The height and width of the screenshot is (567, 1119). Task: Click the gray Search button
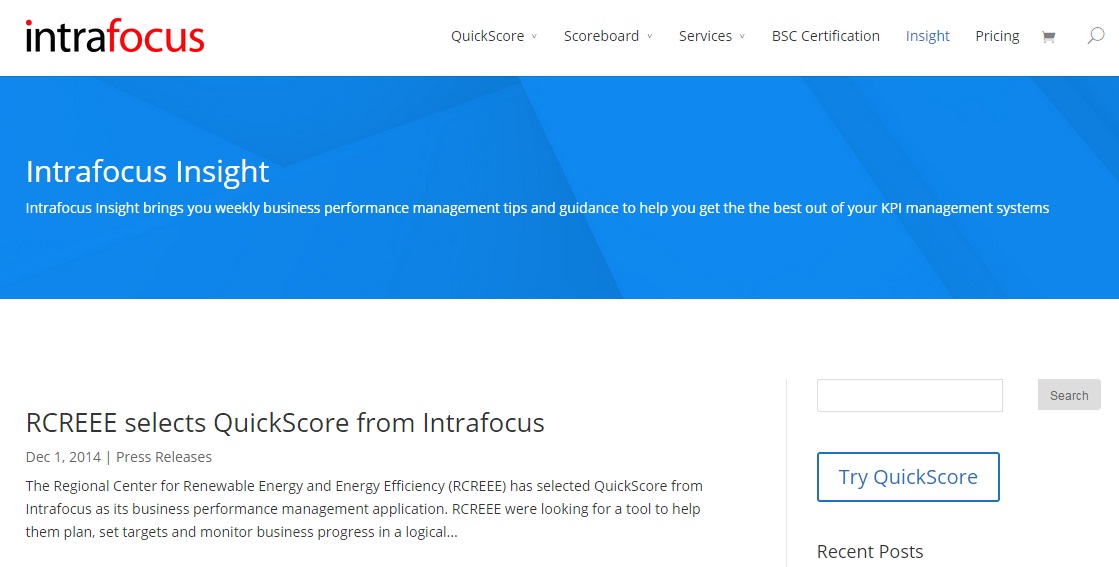tap(1069, 395)
